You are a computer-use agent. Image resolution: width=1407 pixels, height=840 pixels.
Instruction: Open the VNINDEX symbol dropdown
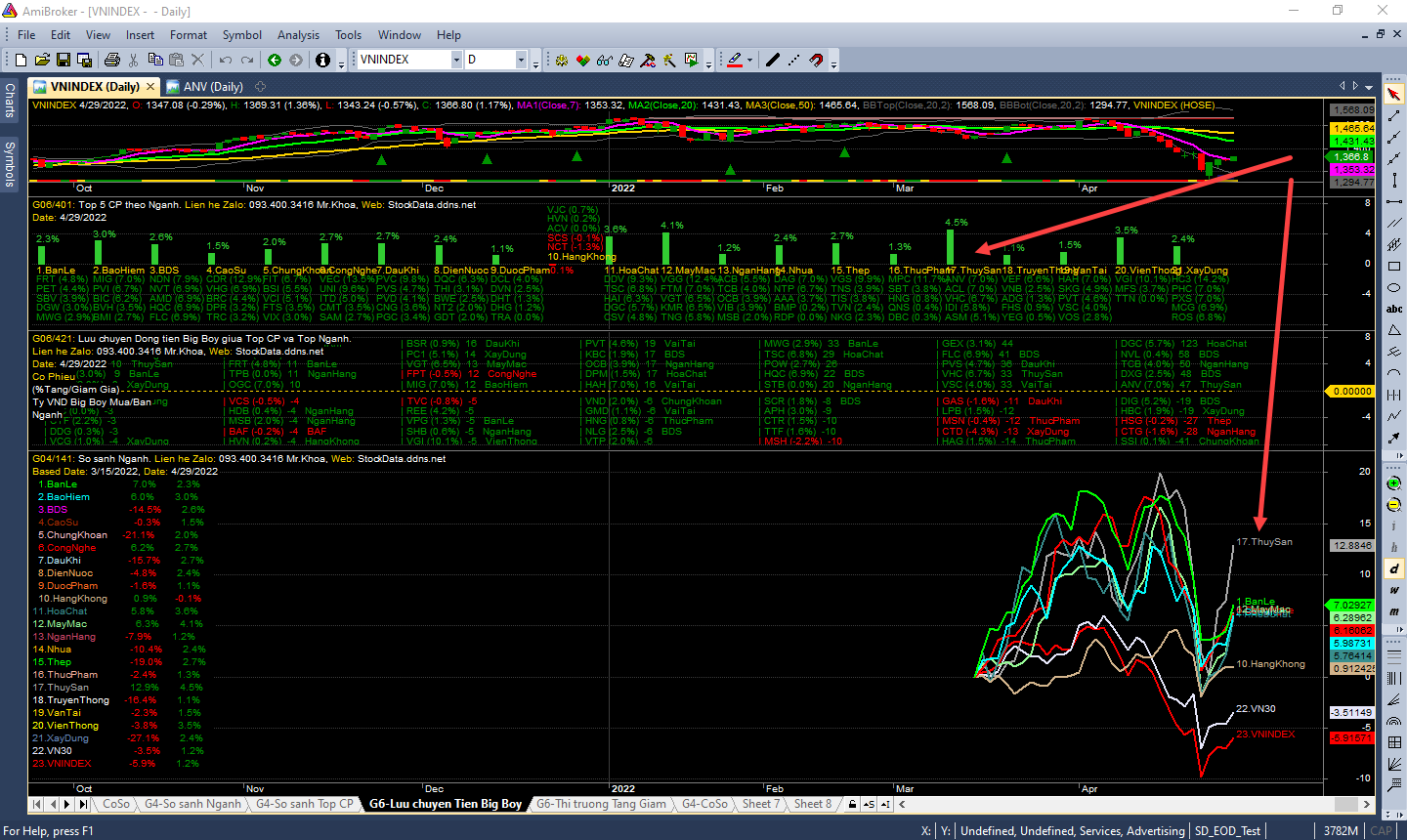pos(455,60)
